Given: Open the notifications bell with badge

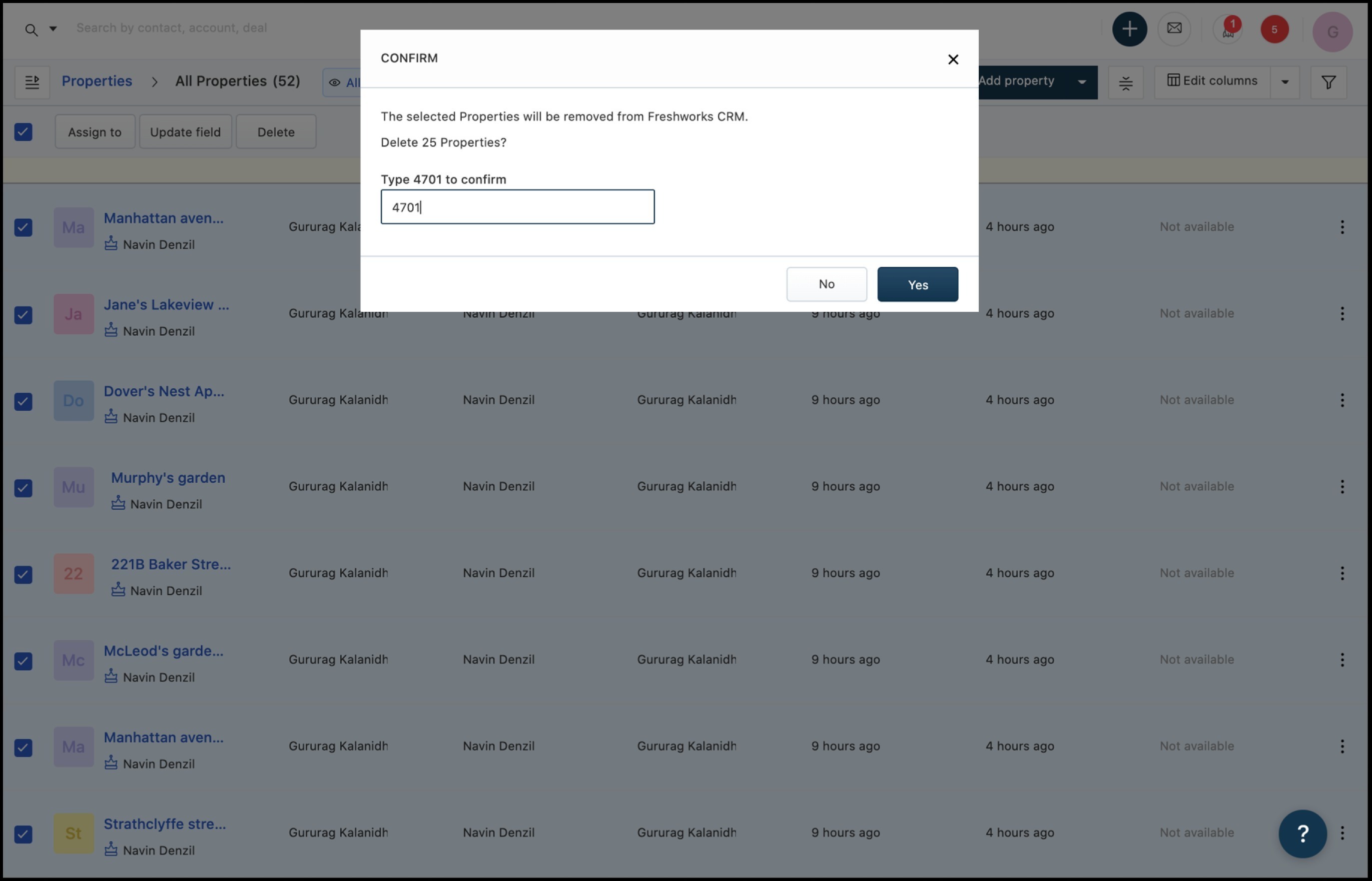Looking at the screenshot, I should coord(1229,30).
